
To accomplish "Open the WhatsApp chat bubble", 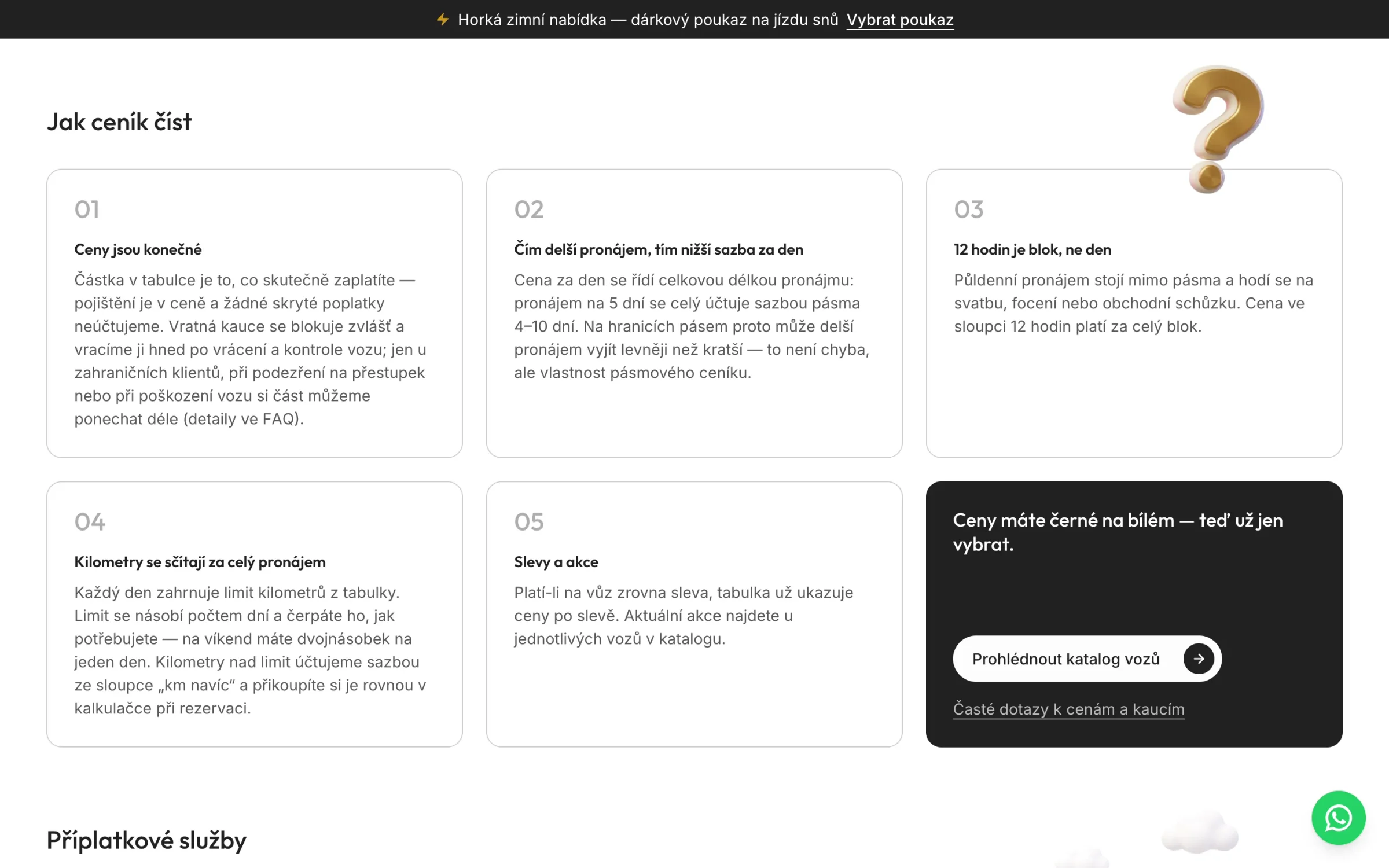I will tap(1338, 818).
